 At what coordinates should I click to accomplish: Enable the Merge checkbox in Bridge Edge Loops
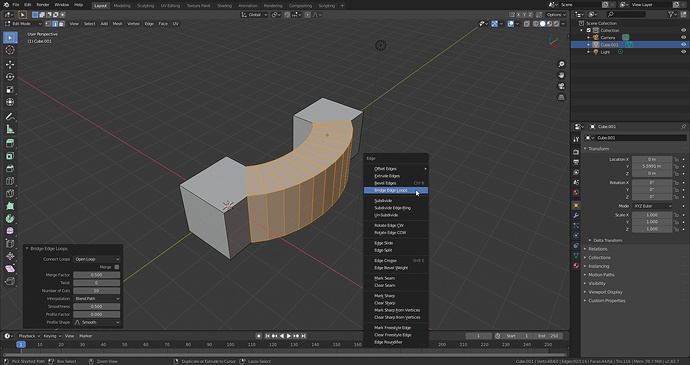(117, 267)
